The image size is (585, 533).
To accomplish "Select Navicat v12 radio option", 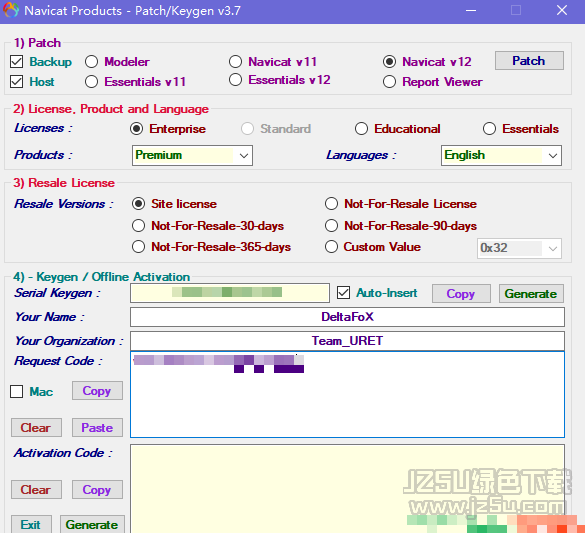I will 389,62.
